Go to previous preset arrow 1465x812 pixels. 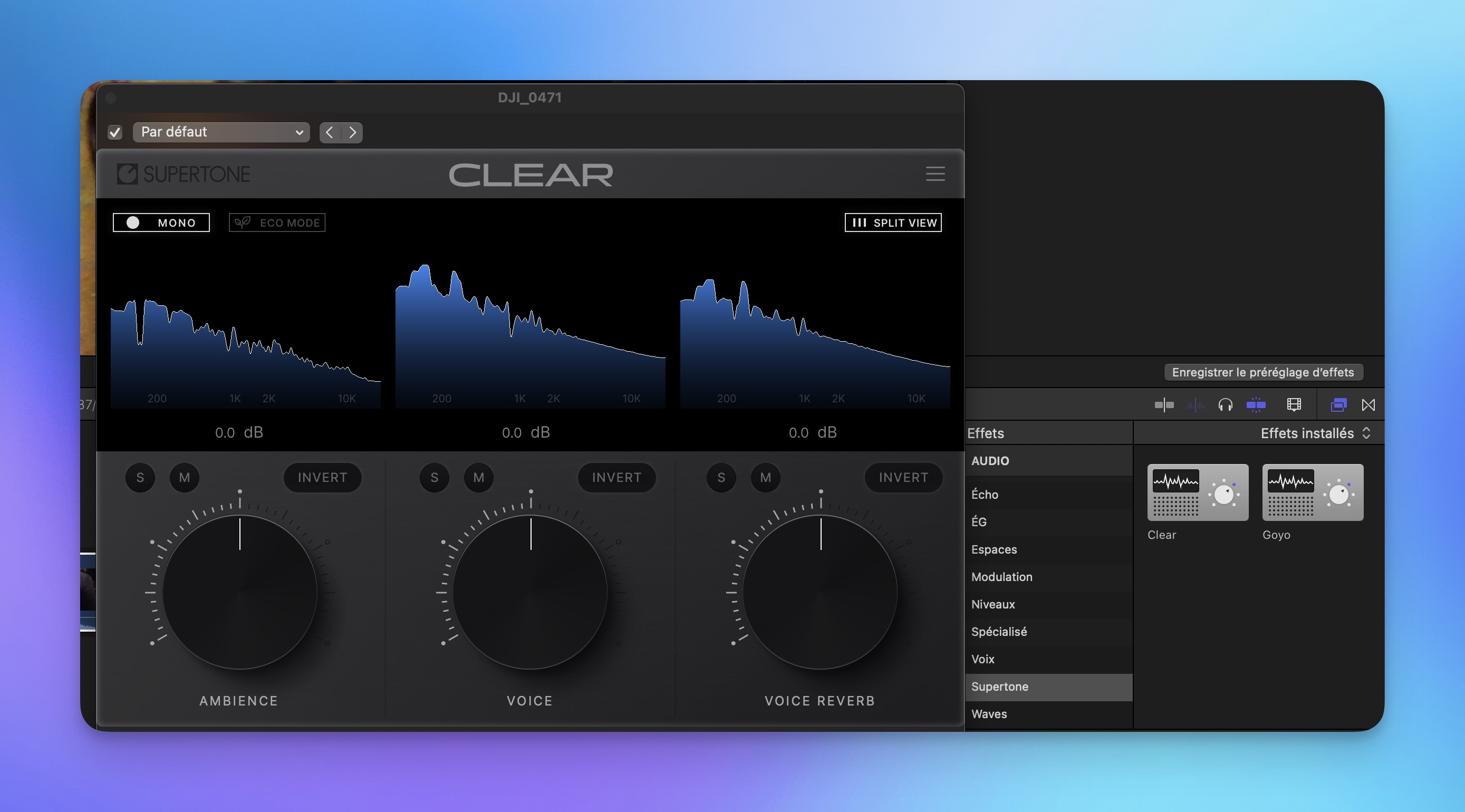pos(329,132)
